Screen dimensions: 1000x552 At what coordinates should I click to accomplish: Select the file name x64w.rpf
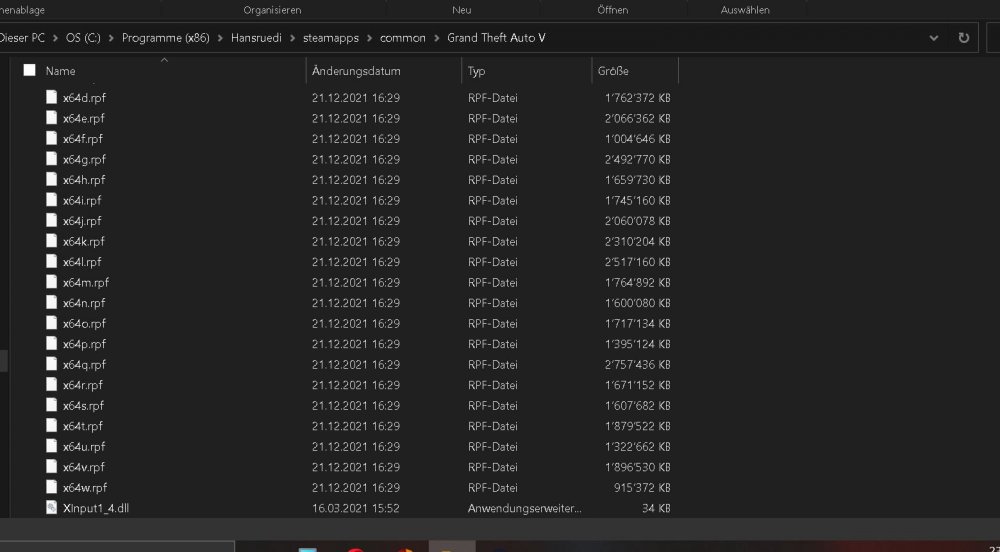click(85, 488)
